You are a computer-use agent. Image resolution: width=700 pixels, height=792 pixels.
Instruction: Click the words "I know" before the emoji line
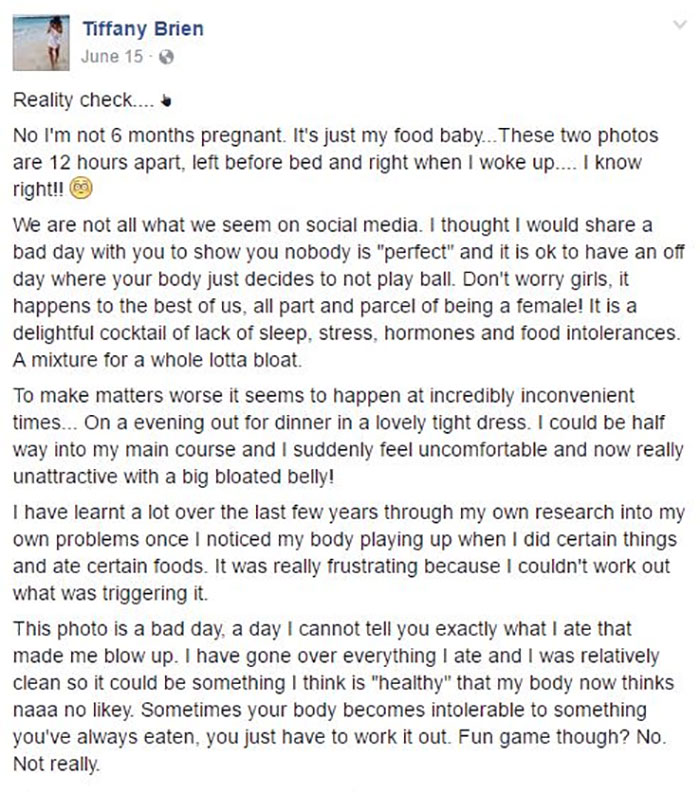tap(612, 163)
